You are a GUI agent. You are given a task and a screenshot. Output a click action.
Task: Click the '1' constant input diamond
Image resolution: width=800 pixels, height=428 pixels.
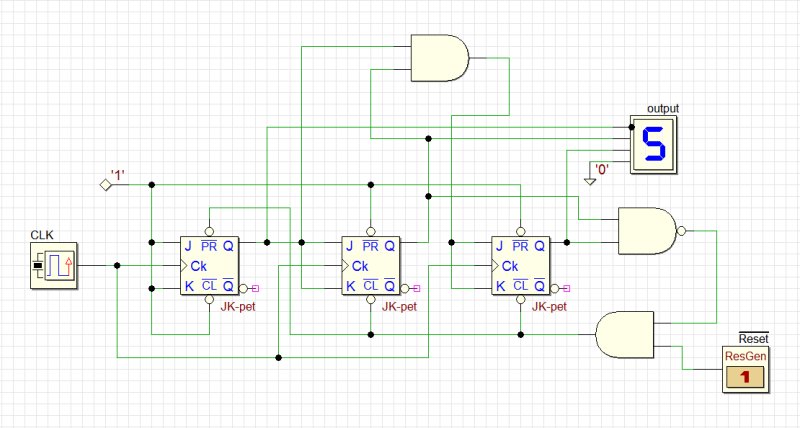(106, 185)
